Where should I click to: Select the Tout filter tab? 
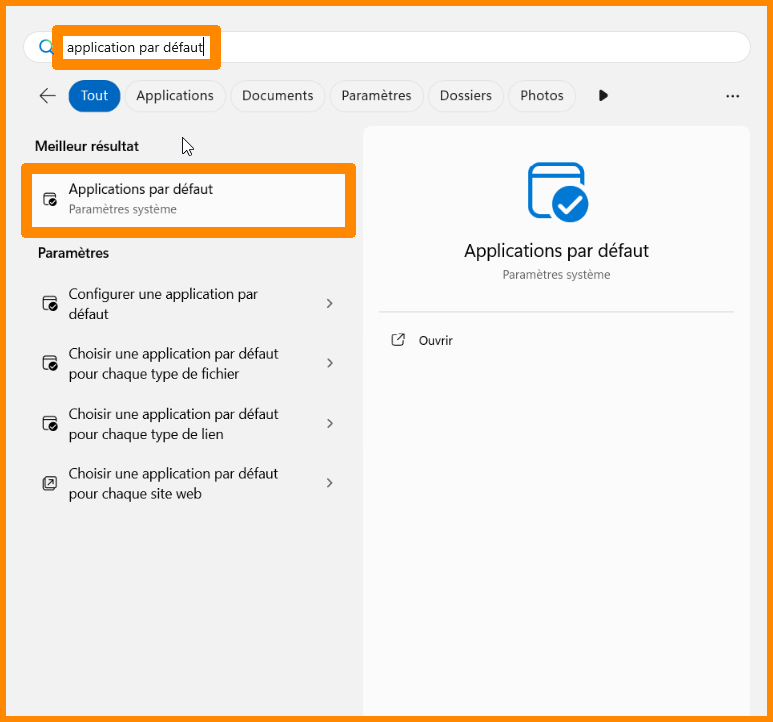[94, 96]
